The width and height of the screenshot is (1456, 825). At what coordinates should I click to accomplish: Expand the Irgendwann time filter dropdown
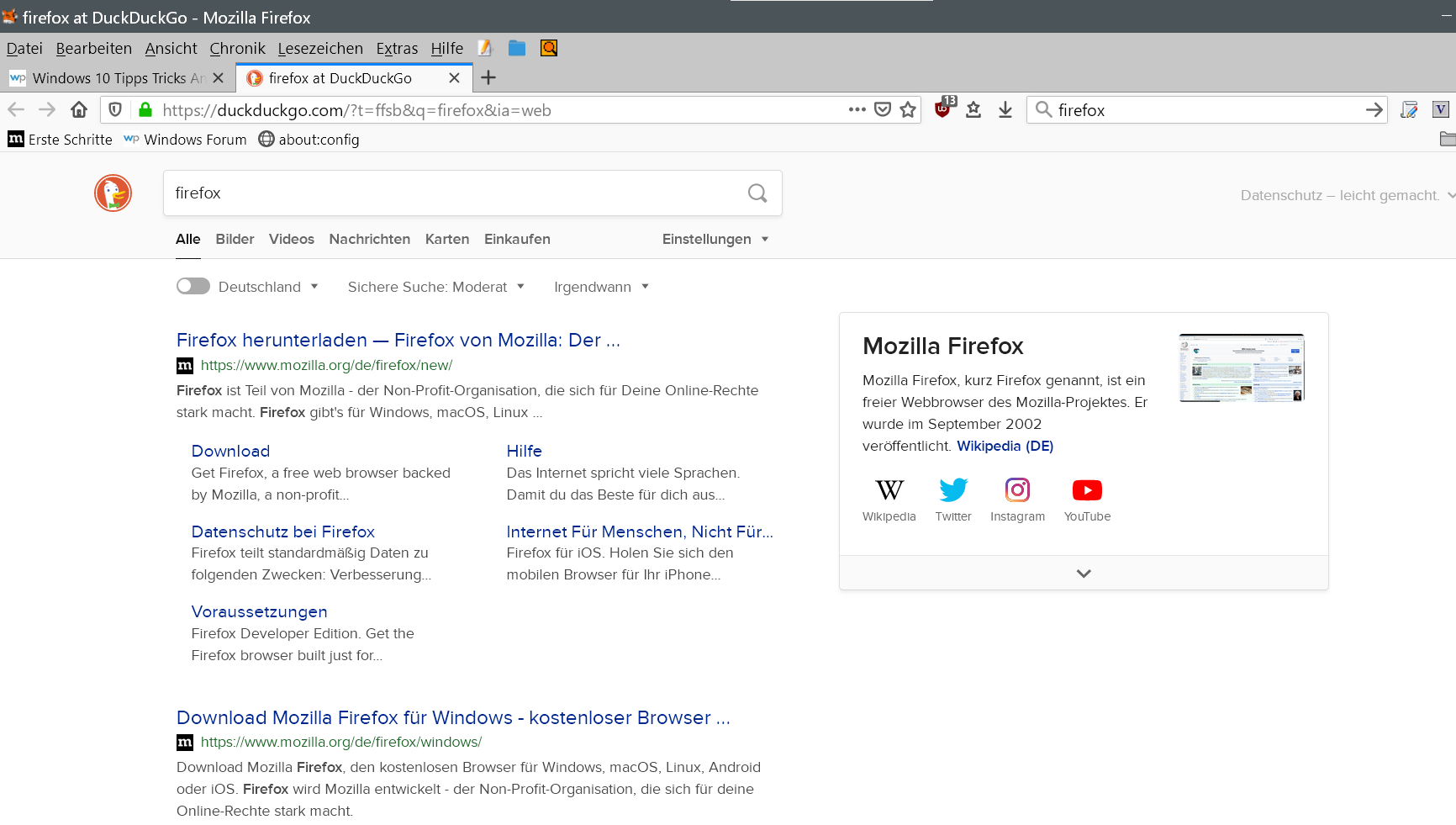pos(601,287)
